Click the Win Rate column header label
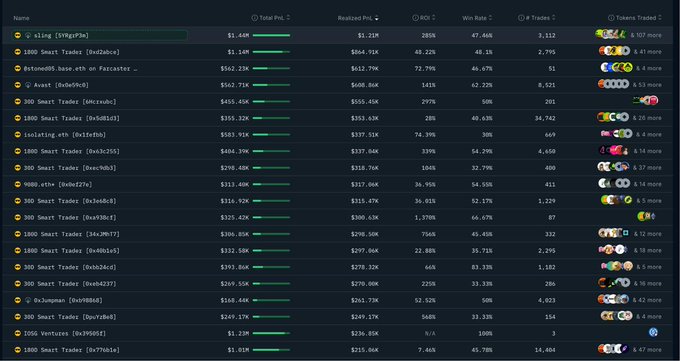Image resolution: width=680 pixels, height=361 pixels. [x=474, y=18]
